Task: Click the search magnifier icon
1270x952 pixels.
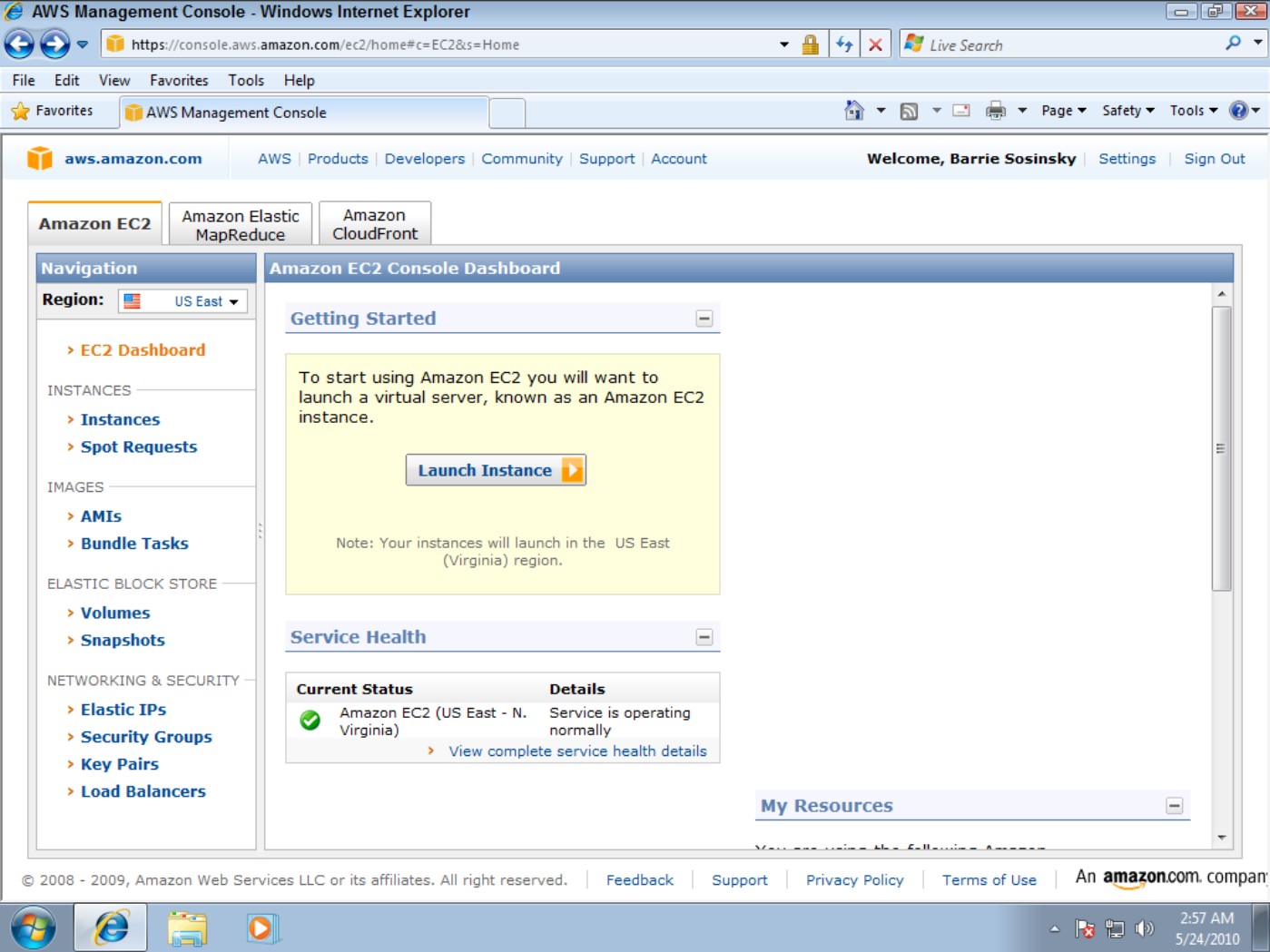Action: pos(1233,44)
